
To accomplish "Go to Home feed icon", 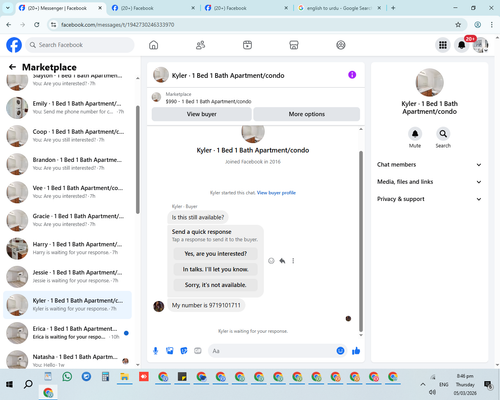I will tap(153, 45).
